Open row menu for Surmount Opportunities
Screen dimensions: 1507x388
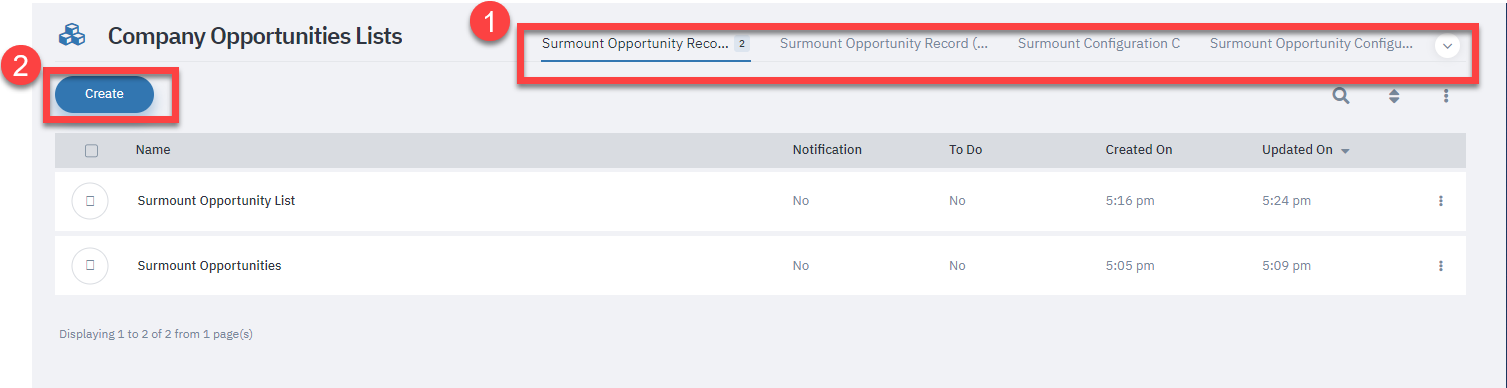pyautogui.click(x=1441, y=266)
